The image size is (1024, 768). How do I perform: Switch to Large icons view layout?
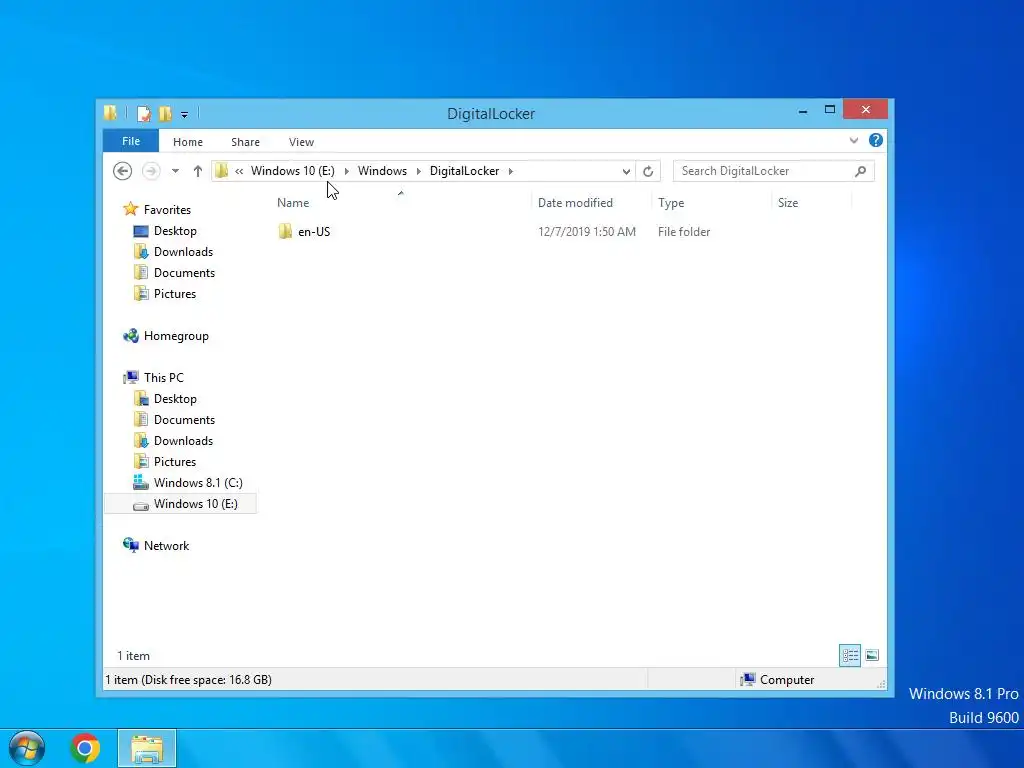pos(872,655)
